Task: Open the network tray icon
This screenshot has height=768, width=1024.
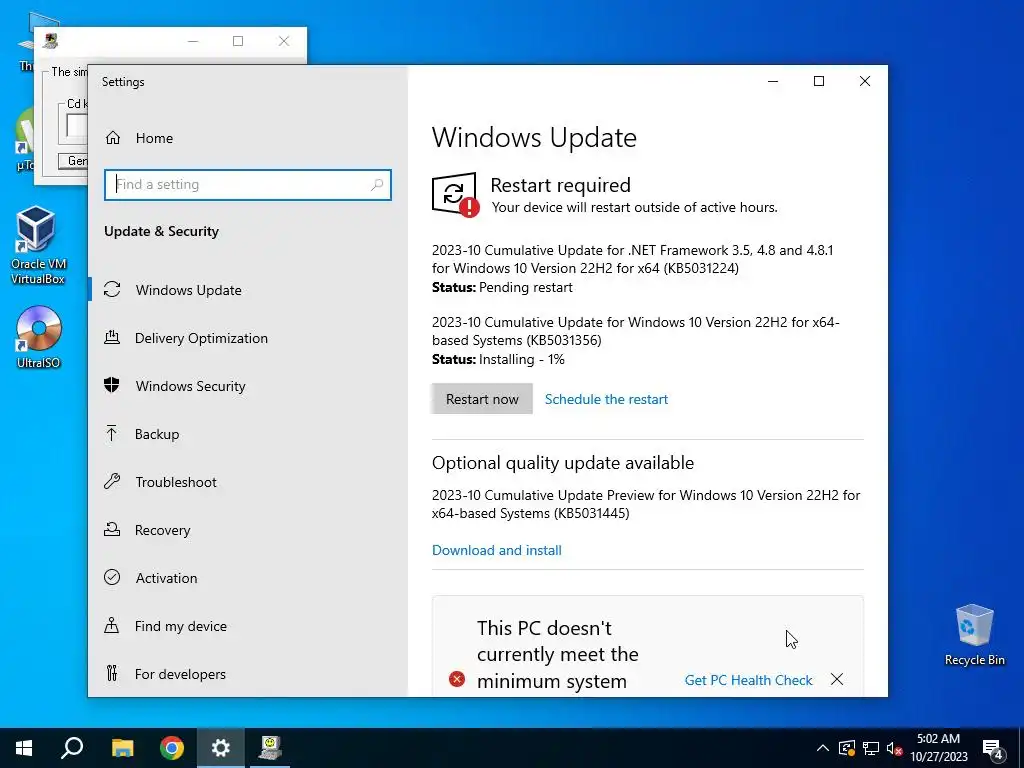Action: point(871,748)
